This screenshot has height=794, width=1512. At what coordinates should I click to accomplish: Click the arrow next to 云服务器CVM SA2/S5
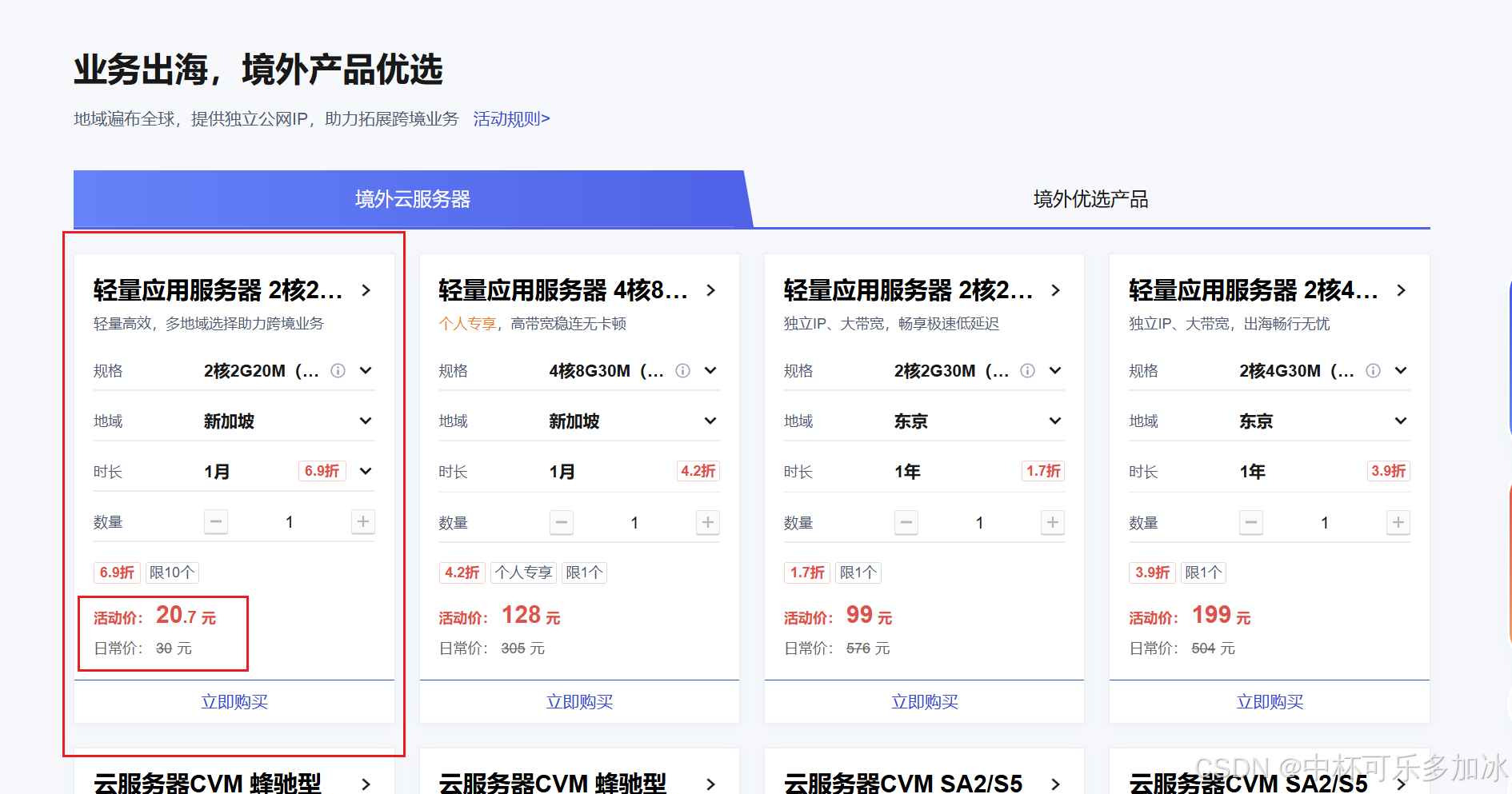click(x=1056, y=784)
